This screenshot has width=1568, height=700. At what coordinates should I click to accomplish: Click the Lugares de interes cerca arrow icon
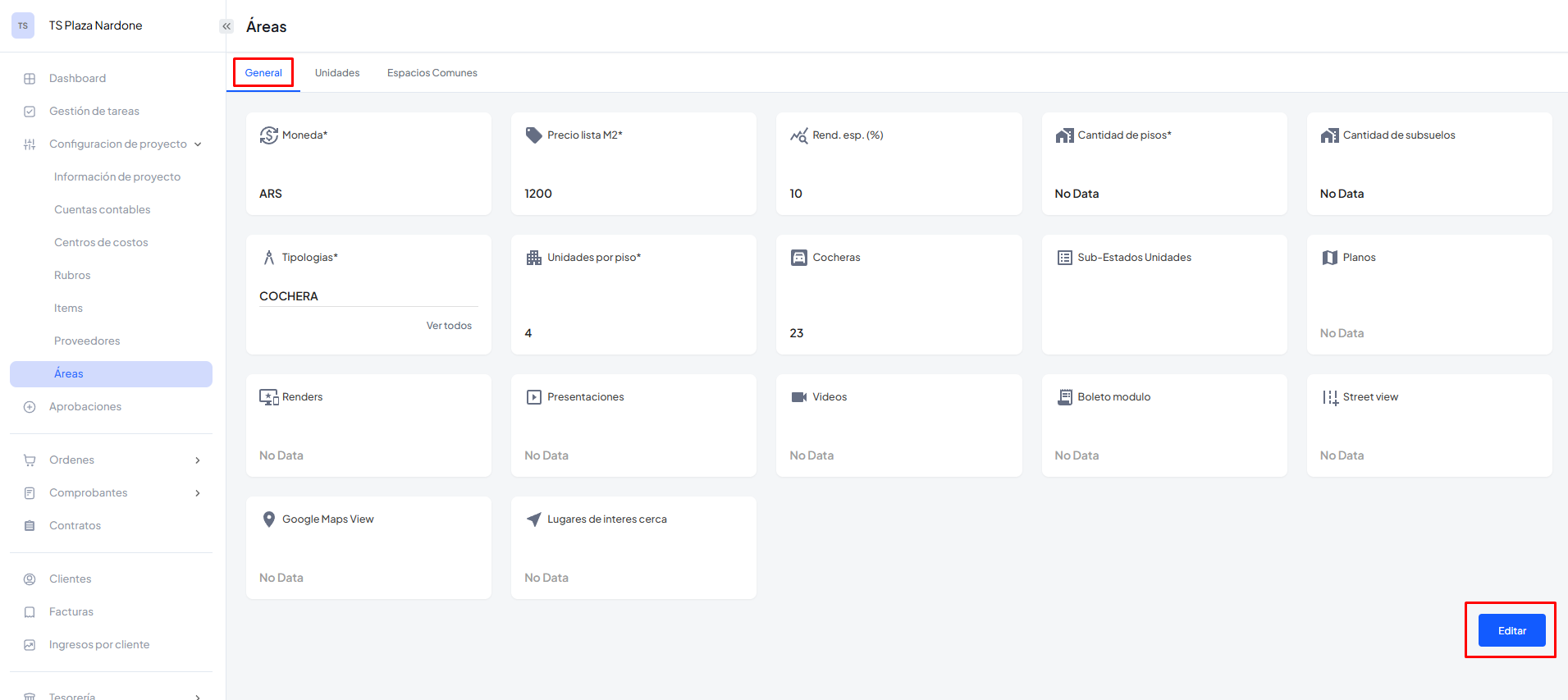(x=533, y=519)
